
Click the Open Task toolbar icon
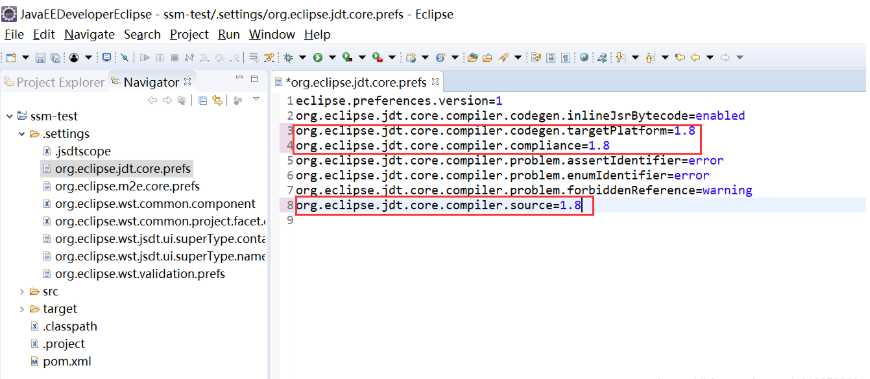coord(487,57)
